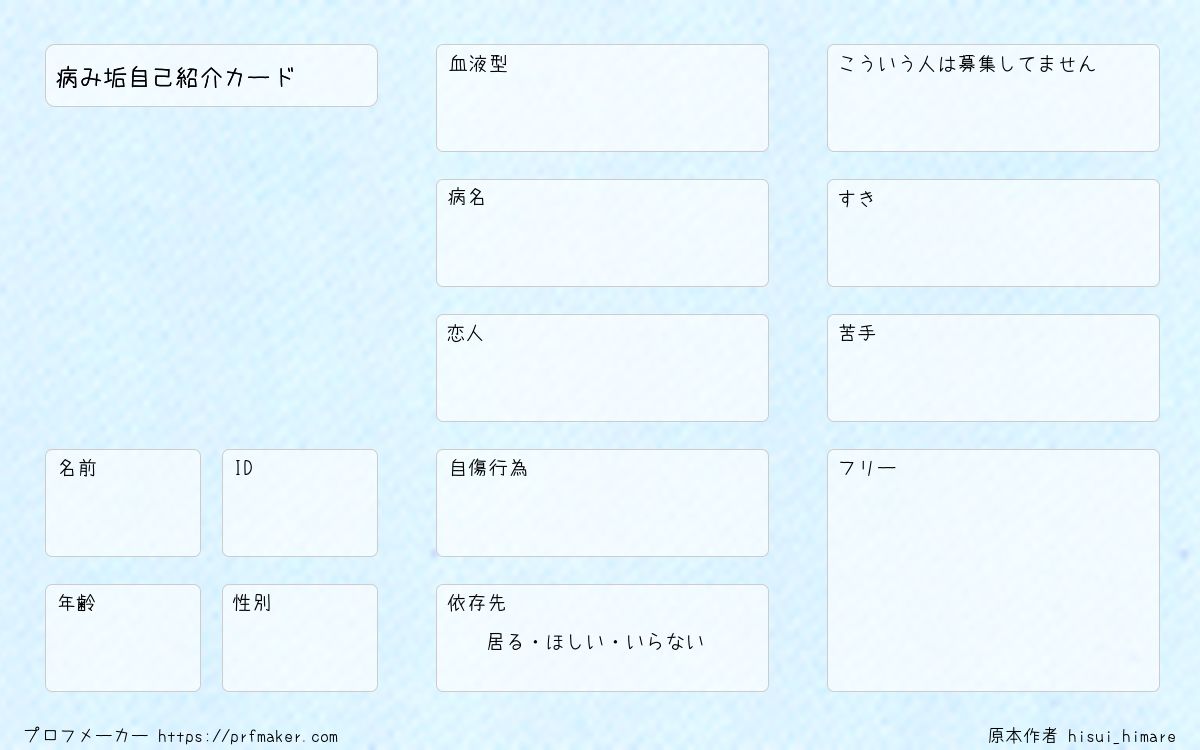Viewport: 1200px width, 750px height.
Task: Select the 病名 illness name box
Action: coord(602,233)
